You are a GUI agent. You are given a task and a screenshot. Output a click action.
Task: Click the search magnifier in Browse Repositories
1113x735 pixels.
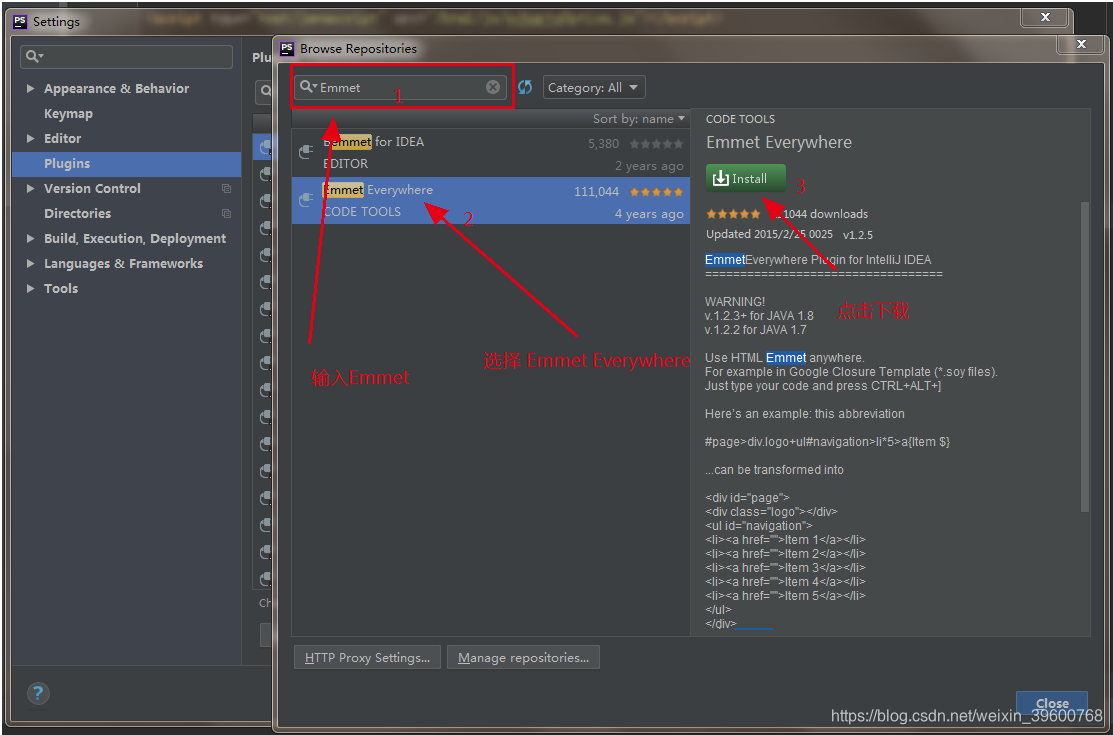coord(307,87)
